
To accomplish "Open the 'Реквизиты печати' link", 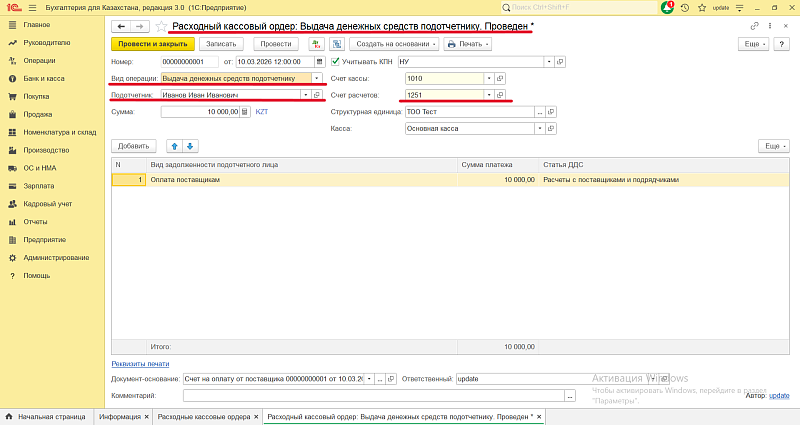I will (140, 364).
